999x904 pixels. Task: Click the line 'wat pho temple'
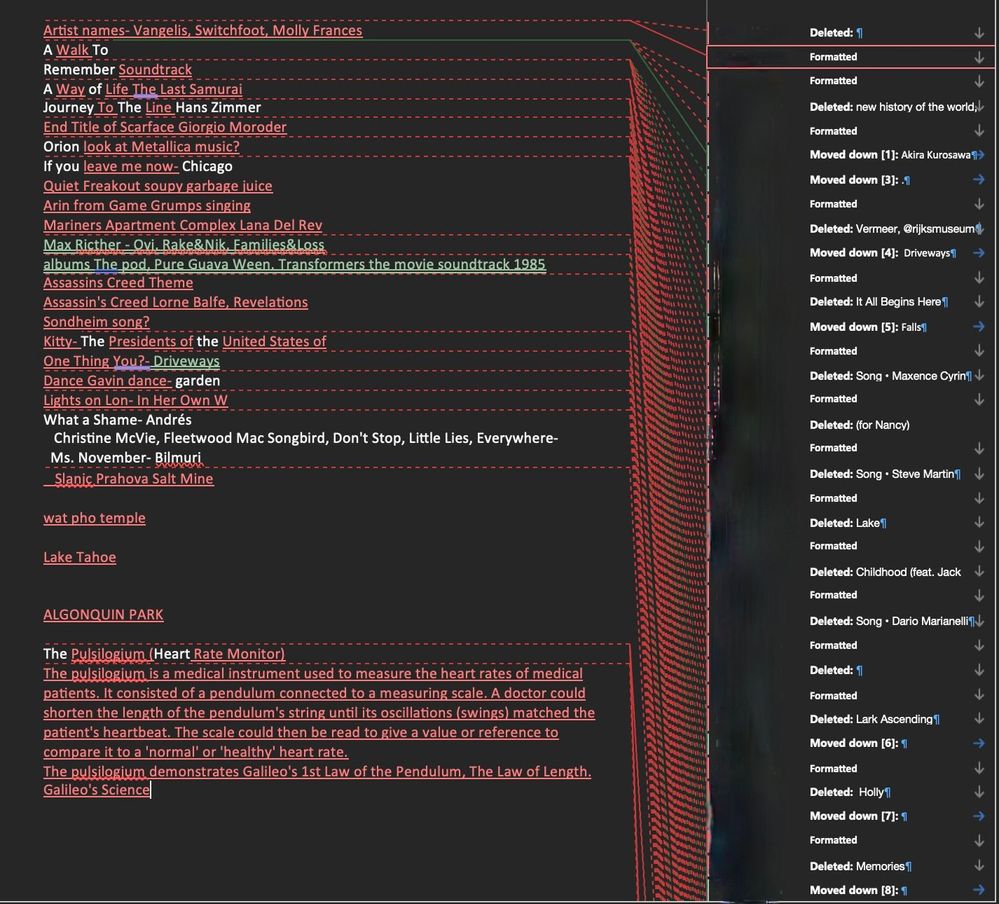coord(94,519)
